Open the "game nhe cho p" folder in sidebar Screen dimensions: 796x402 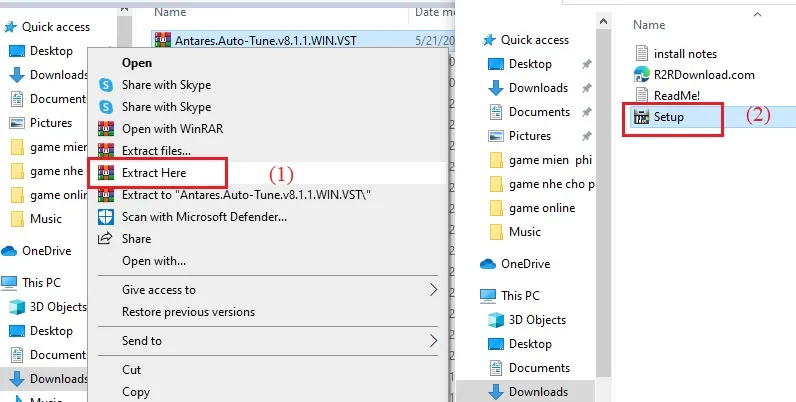click(x=551, y=184)
